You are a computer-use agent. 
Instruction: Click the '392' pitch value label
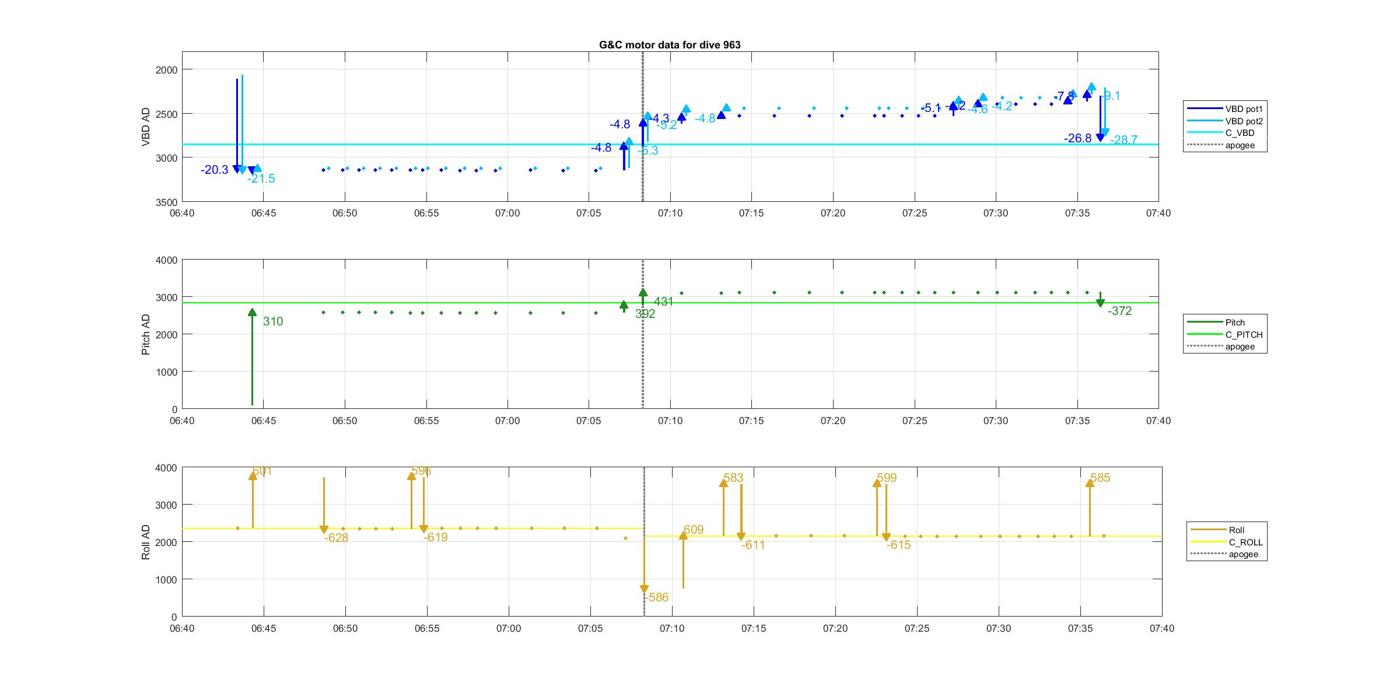pos(645,314)
